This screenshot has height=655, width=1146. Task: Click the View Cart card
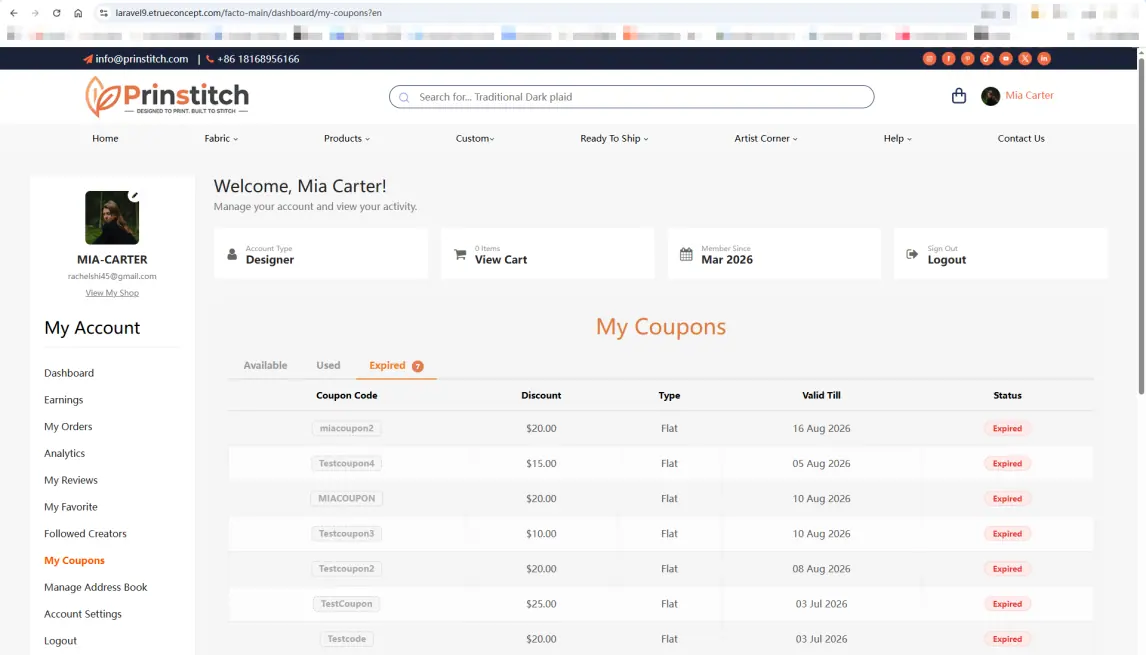tap(547, 254)
